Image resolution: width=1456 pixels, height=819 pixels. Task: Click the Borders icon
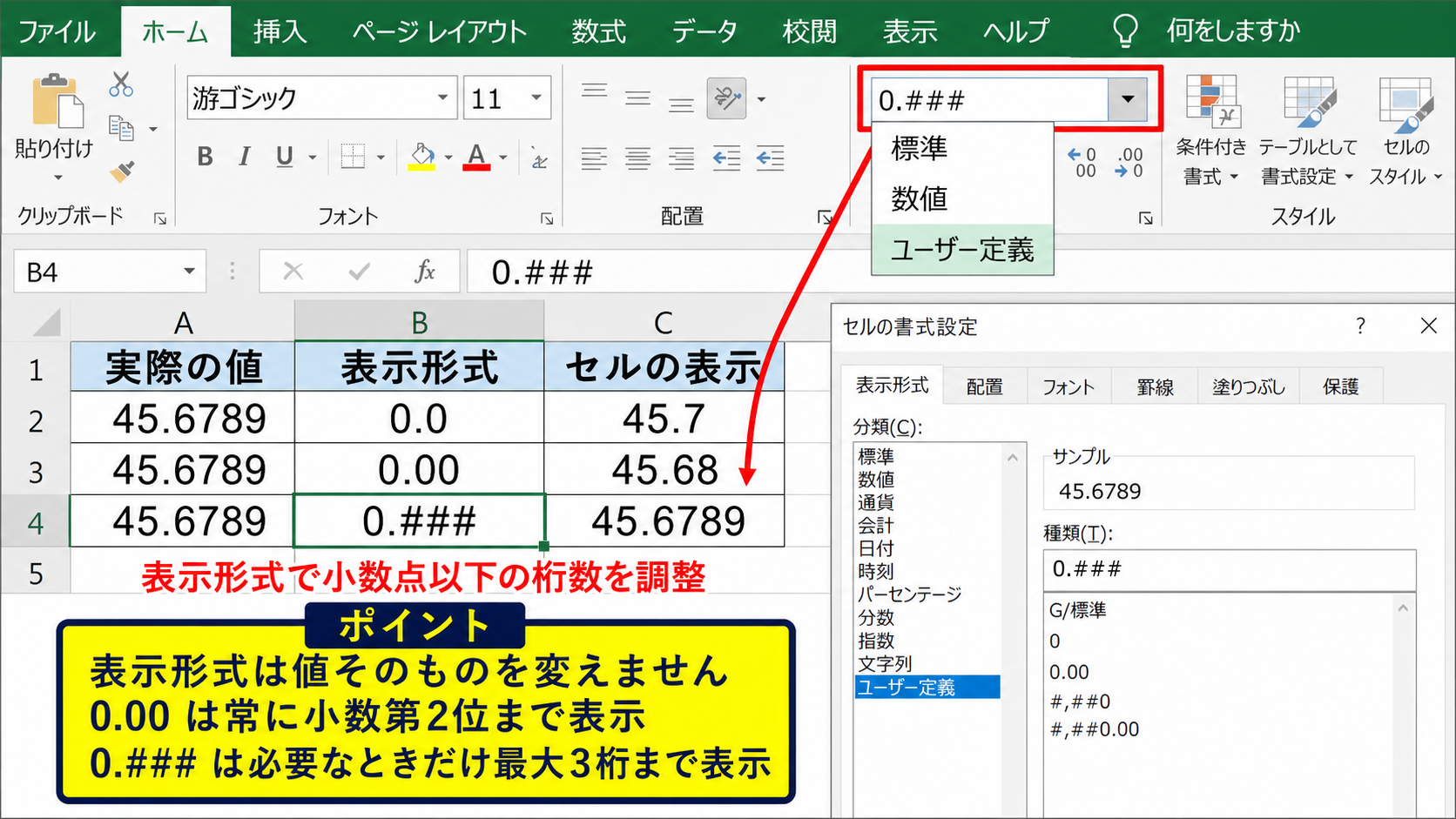point(353,157)
